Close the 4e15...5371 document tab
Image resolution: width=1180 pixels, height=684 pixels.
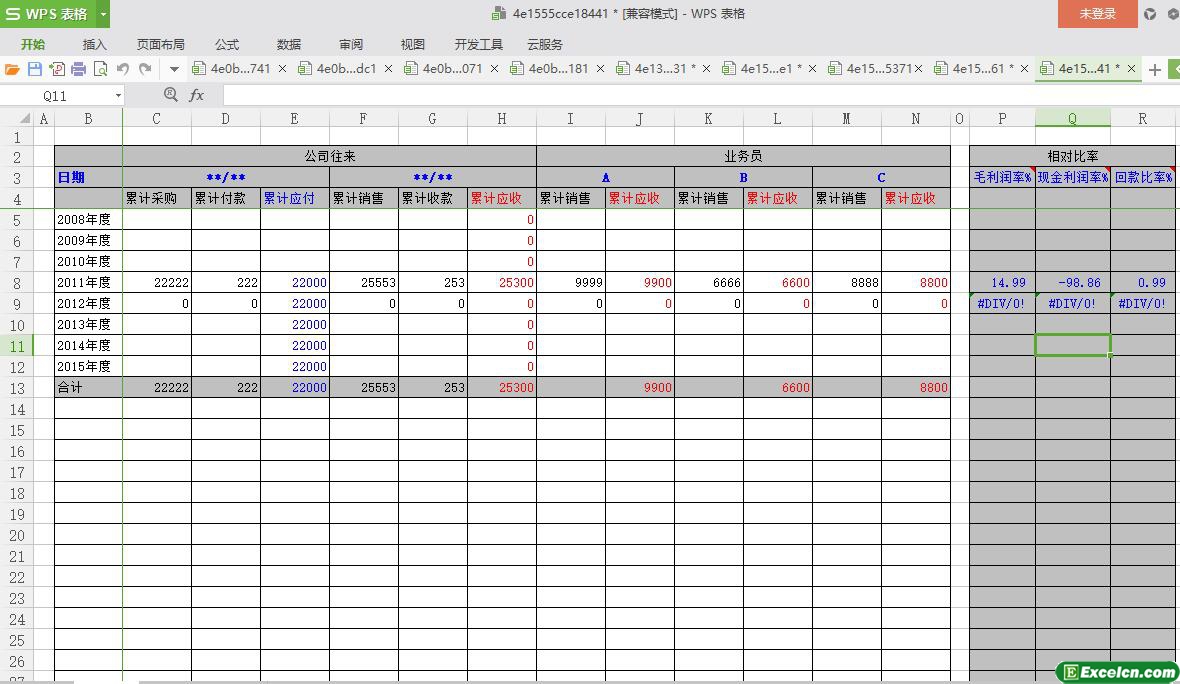[x=918, y=68]
